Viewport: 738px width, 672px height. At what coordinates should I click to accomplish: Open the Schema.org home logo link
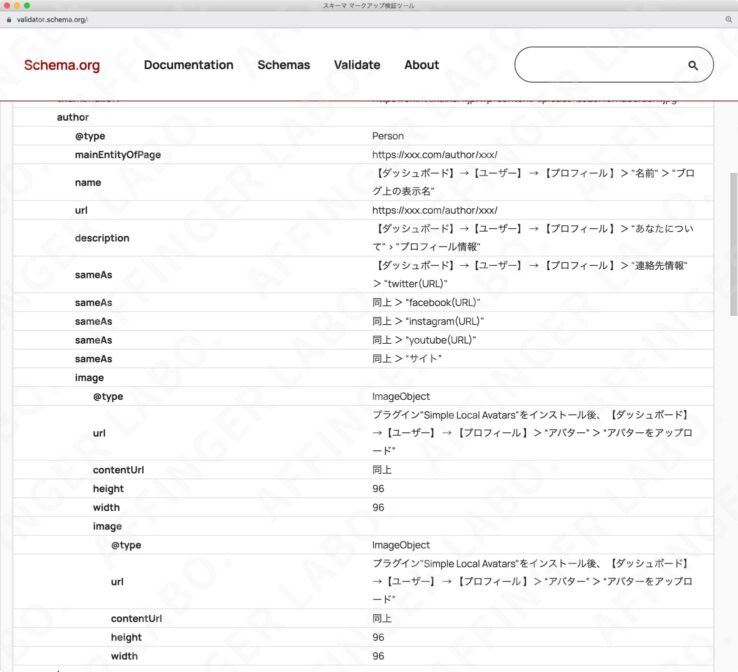[x=62, y=65]
